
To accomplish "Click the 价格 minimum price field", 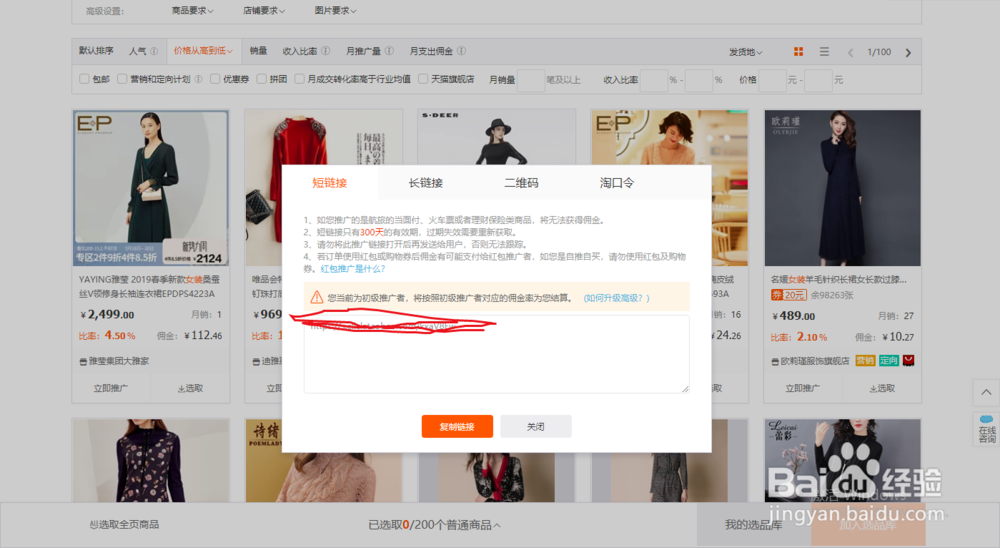I will point(772,80).
